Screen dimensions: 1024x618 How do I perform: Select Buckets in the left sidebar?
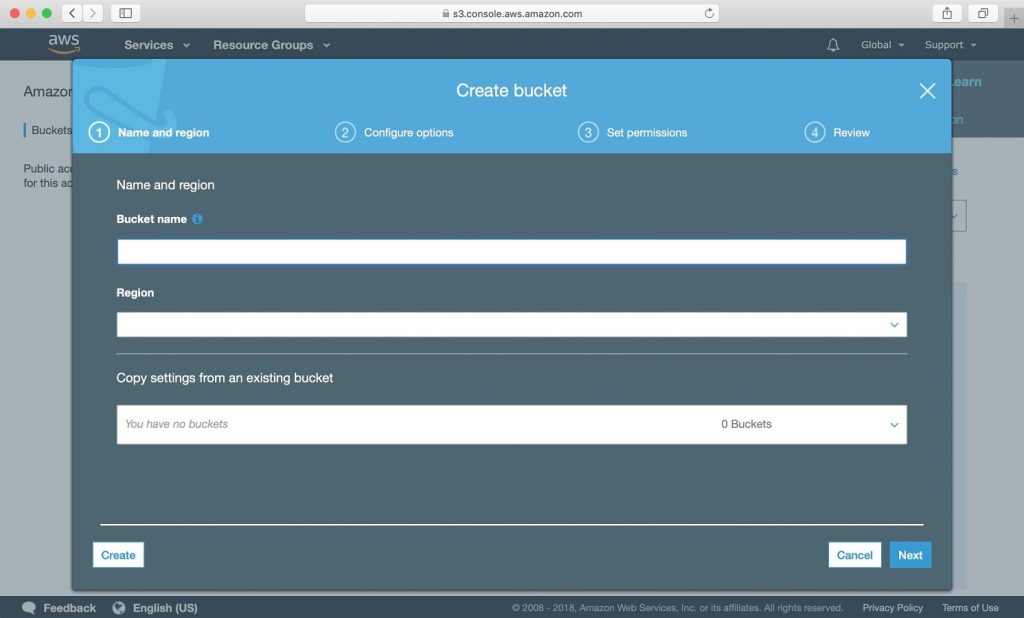(x=51, y=130)
